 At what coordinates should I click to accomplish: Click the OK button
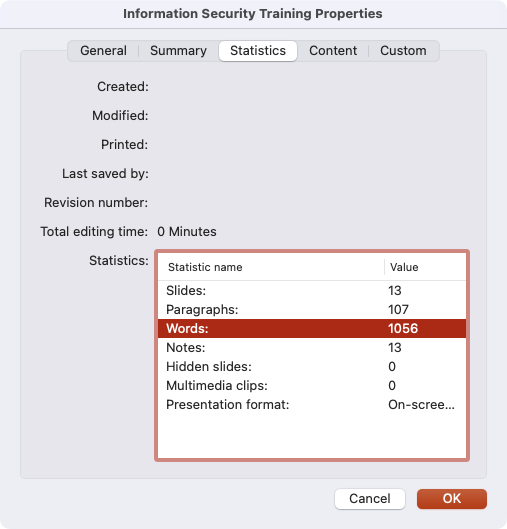[452, 499]
